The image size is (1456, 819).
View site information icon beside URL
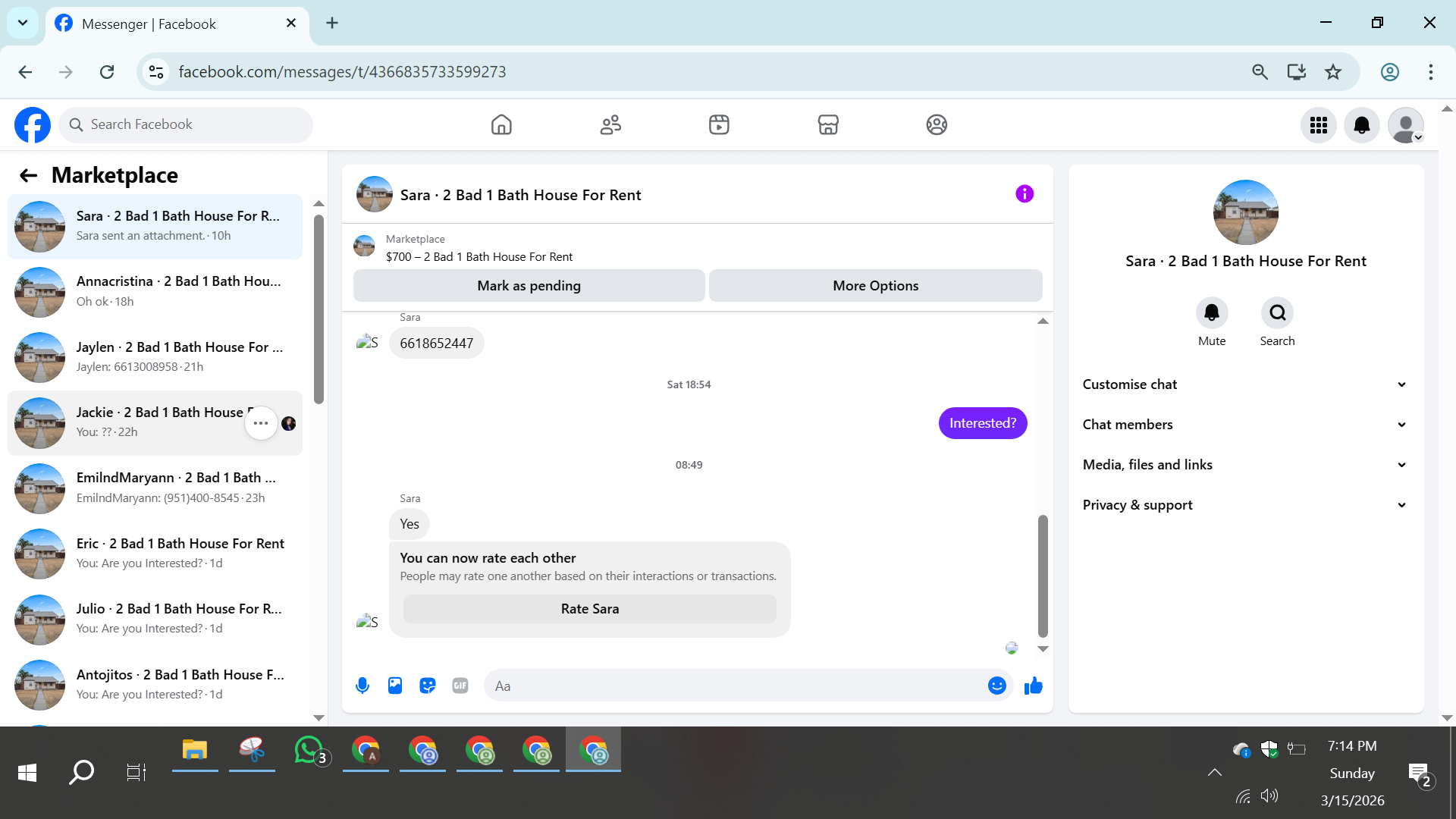156,72
